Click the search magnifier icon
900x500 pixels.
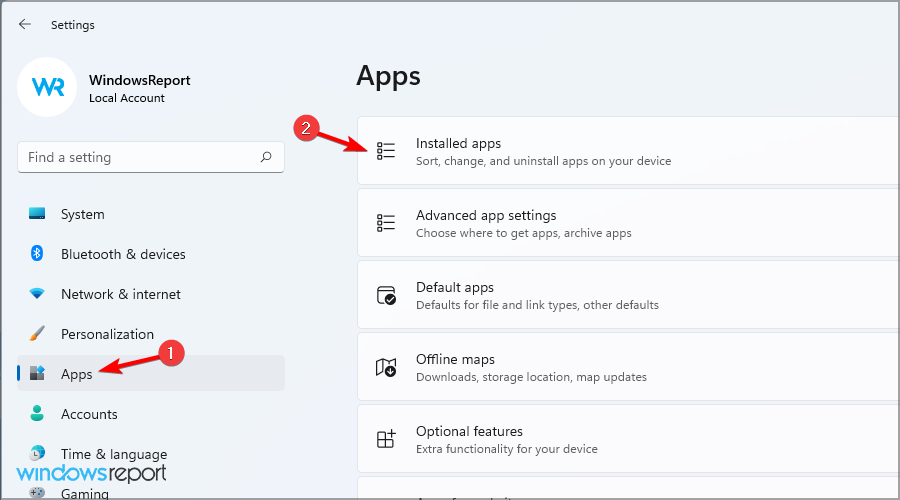point(266,157)
